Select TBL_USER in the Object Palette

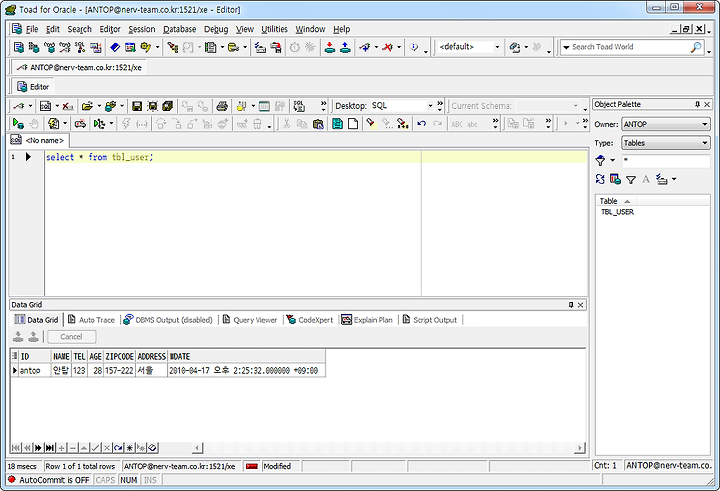tap(618, 212)
